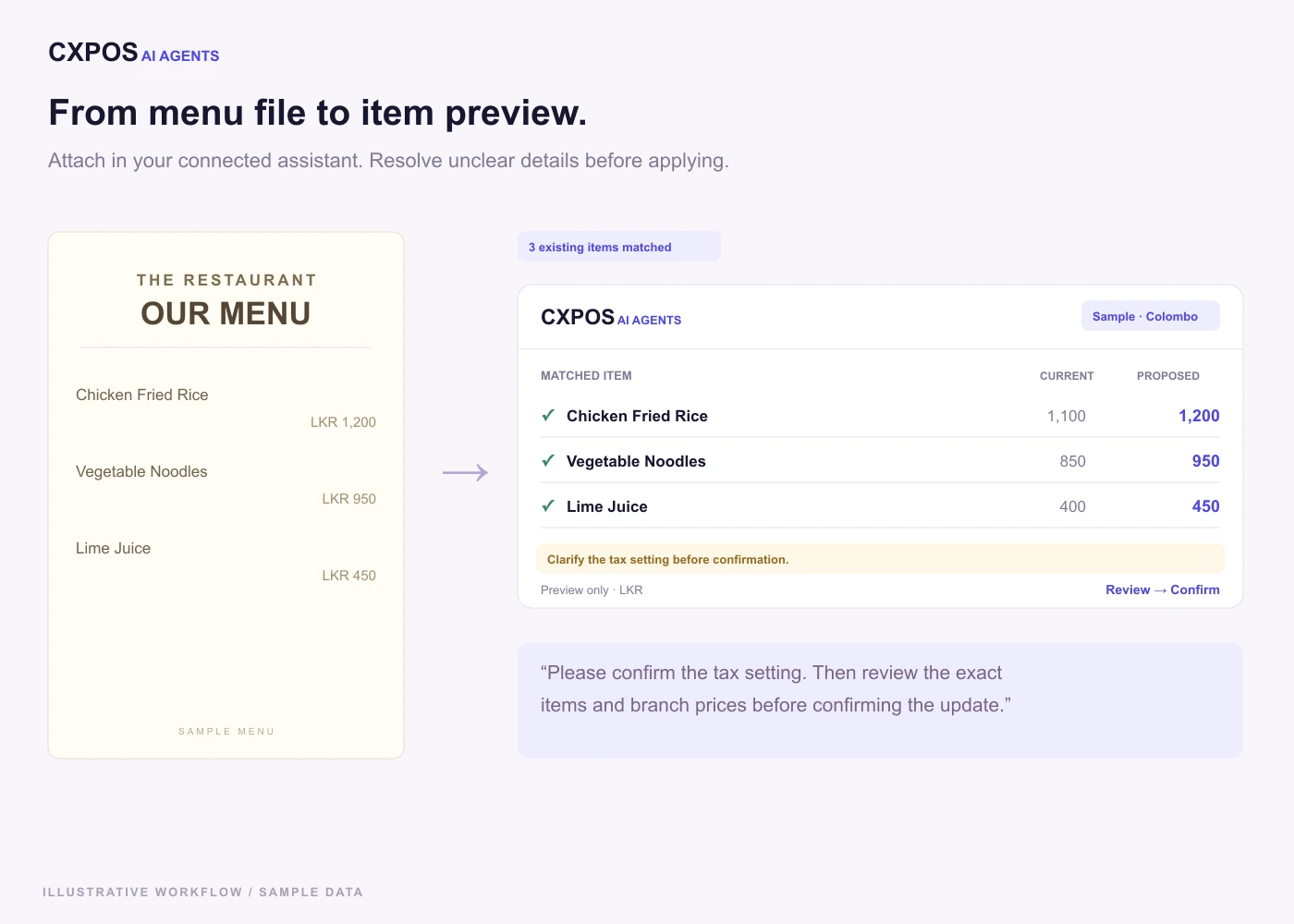Click 'LKR 450' on the sample menu
Screen dimensions: 1294x924
(x=348, y=576)
